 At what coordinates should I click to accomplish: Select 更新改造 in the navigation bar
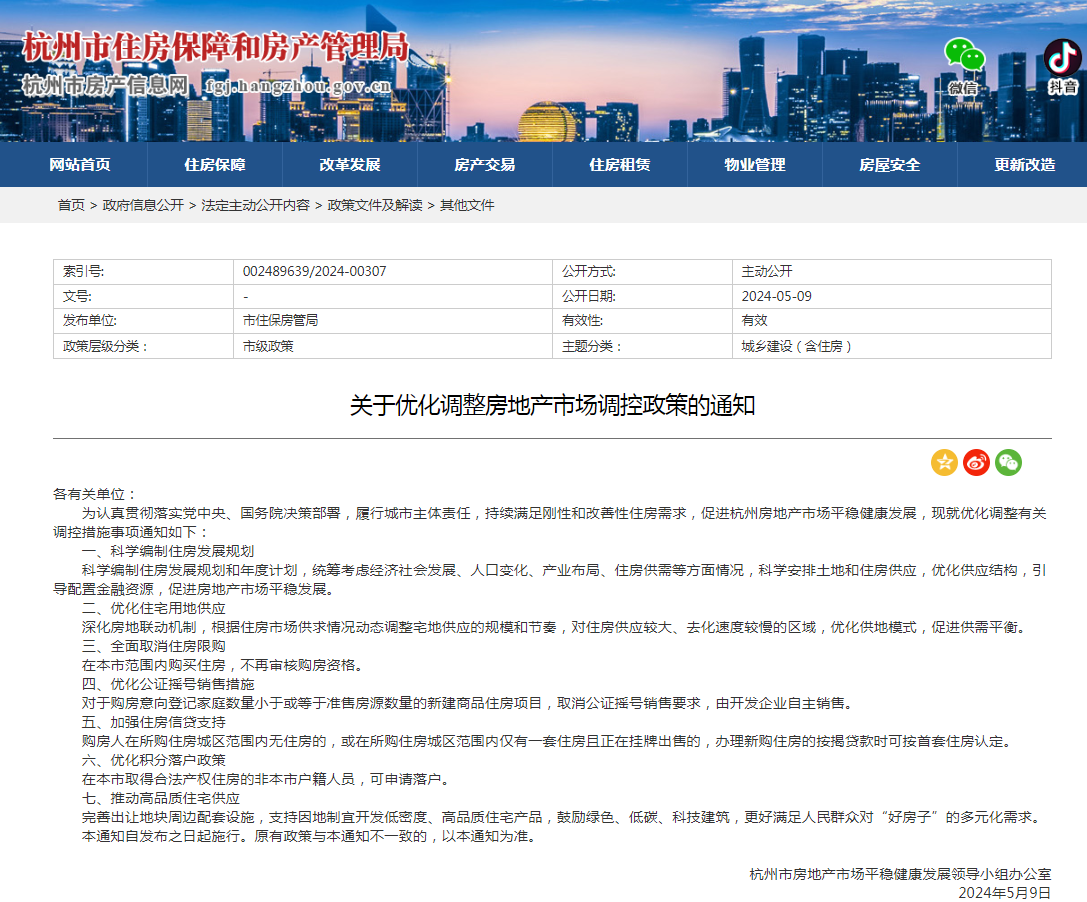(1025, 165)
